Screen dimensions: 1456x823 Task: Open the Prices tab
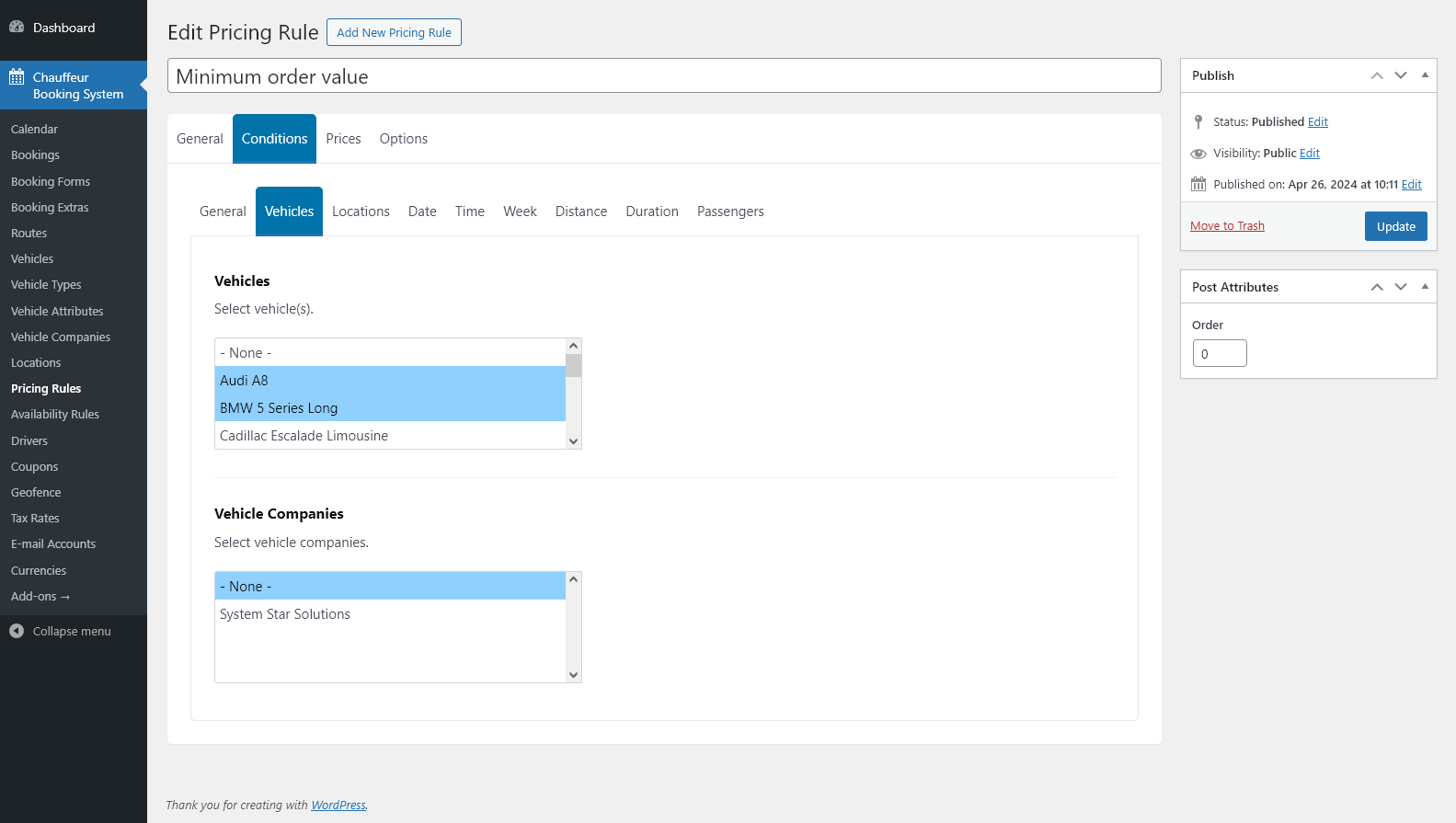(x=343, y=139)
